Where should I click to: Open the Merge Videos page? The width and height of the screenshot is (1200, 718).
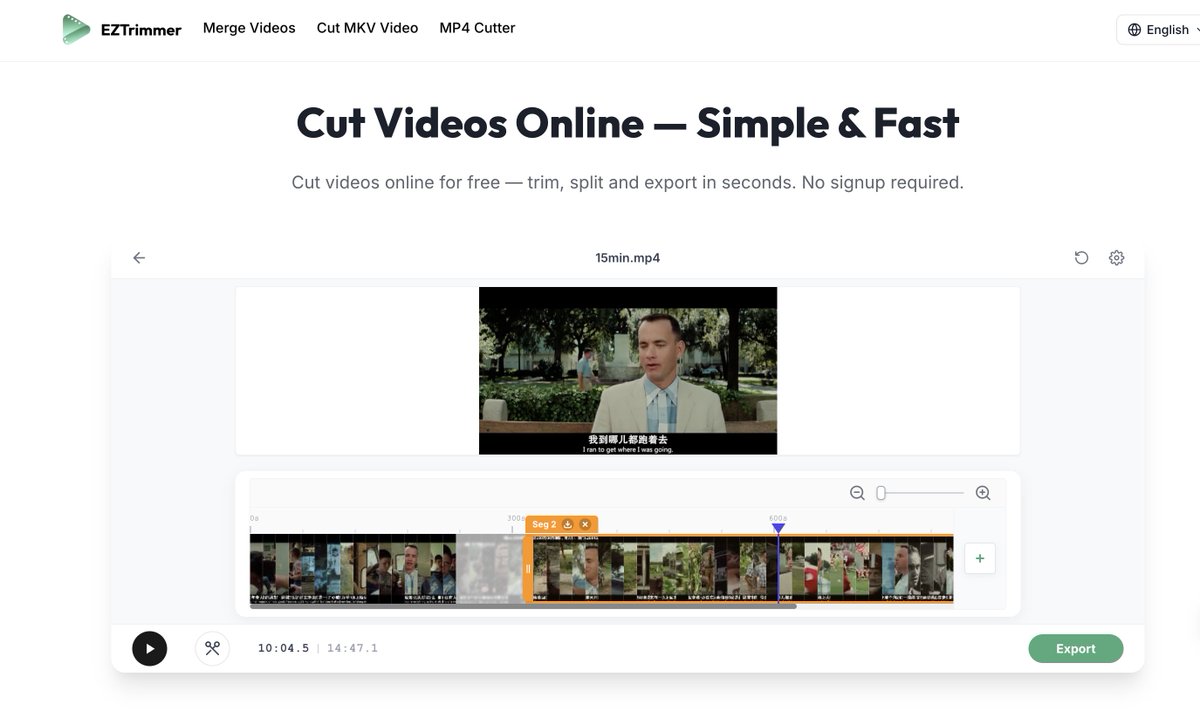pos(249,28)
